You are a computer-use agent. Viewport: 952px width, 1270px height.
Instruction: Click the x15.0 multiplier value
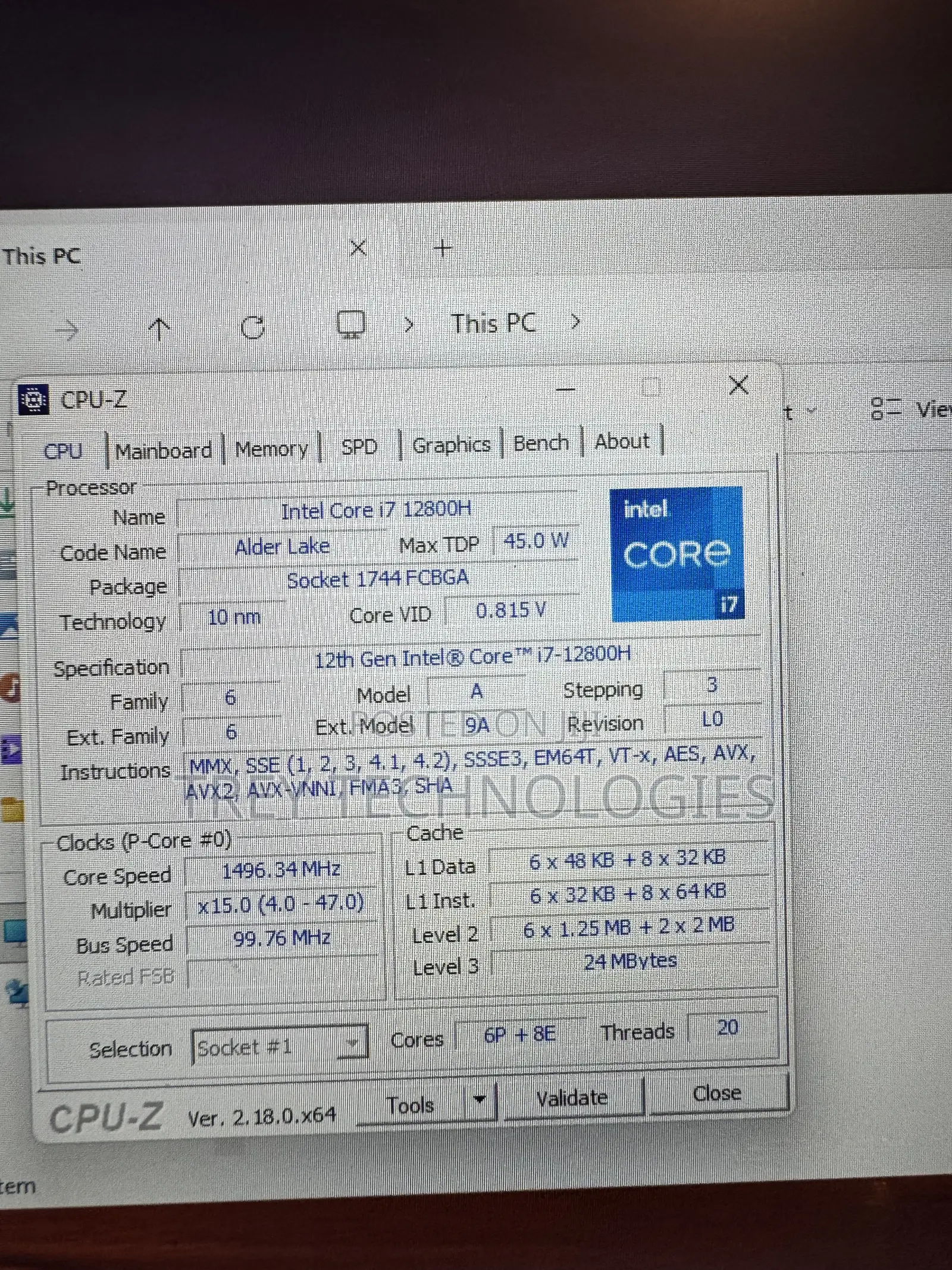click(281, 904)
